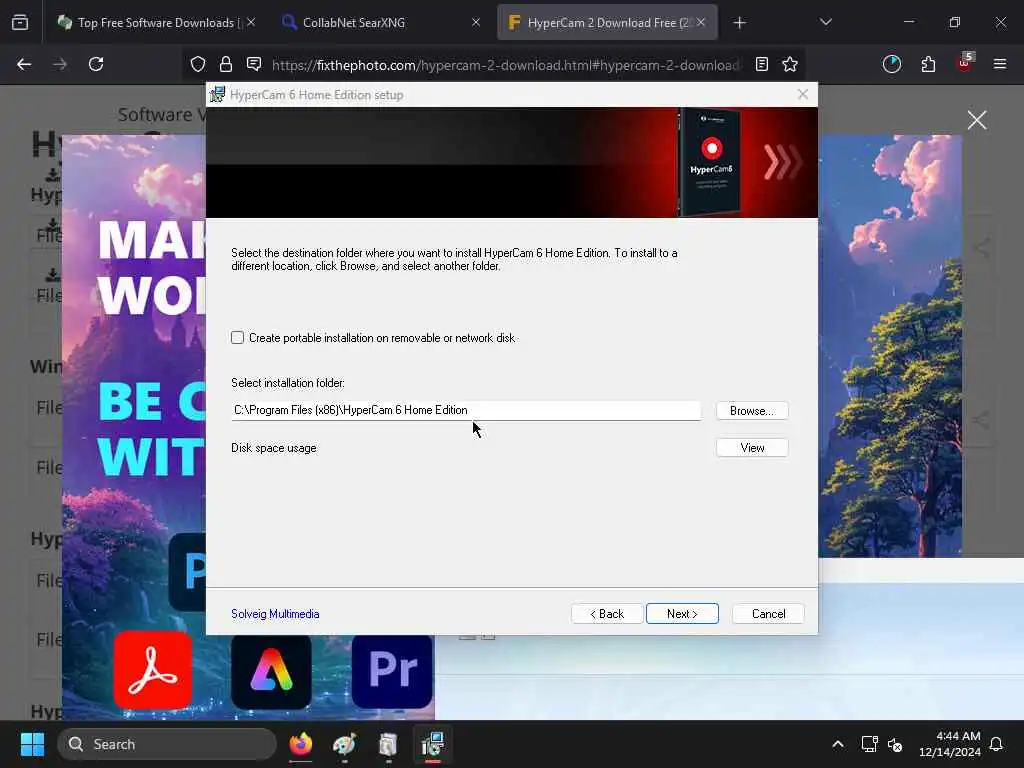Dismiss the browser ad overlay with X
1024x768 pixels.
pyautogui.click(x=976, y=120)
